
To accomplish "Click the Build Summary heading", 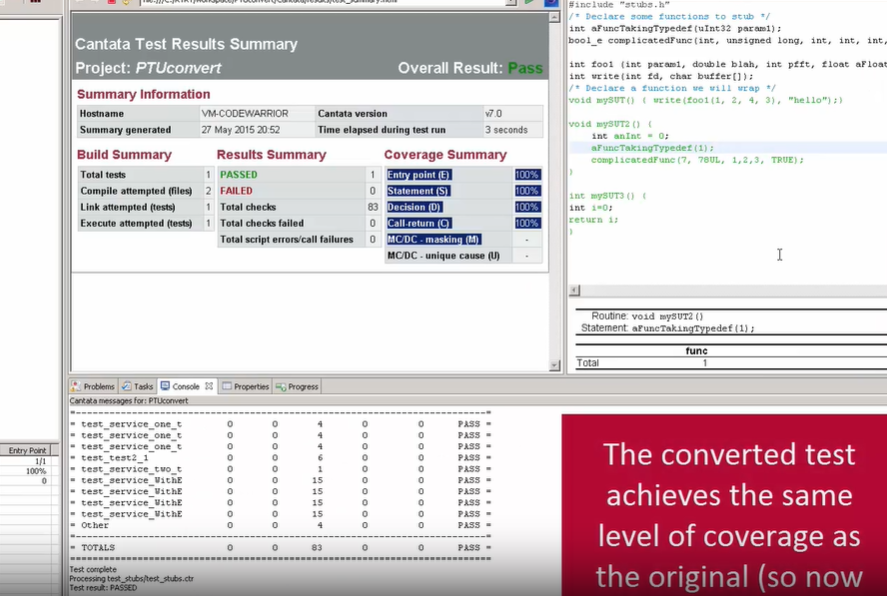I will (124, 155).
